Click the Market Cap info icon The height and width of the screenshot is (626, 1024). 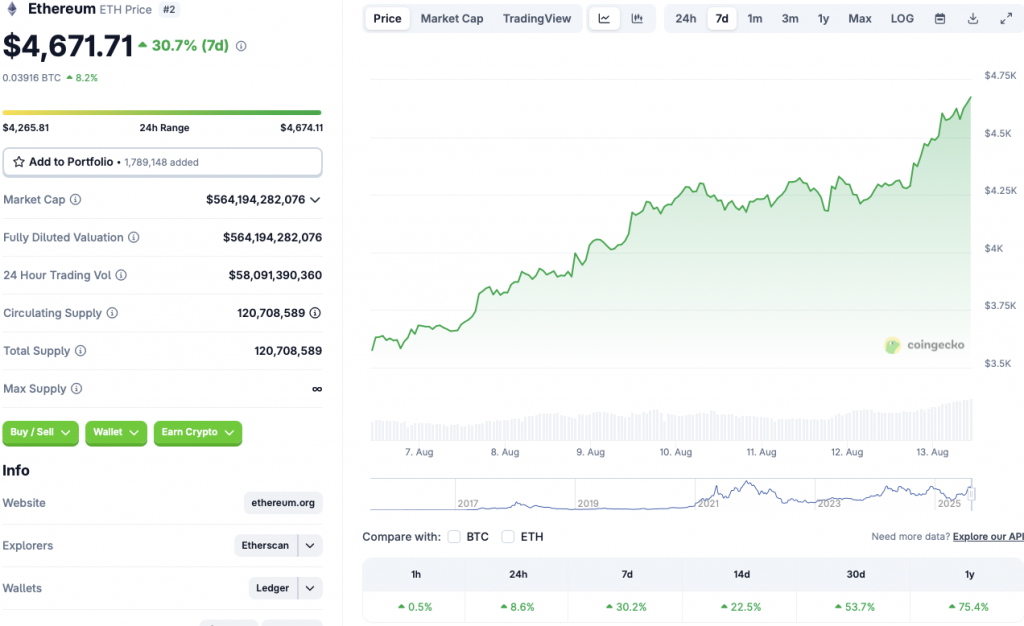[76, 200]
